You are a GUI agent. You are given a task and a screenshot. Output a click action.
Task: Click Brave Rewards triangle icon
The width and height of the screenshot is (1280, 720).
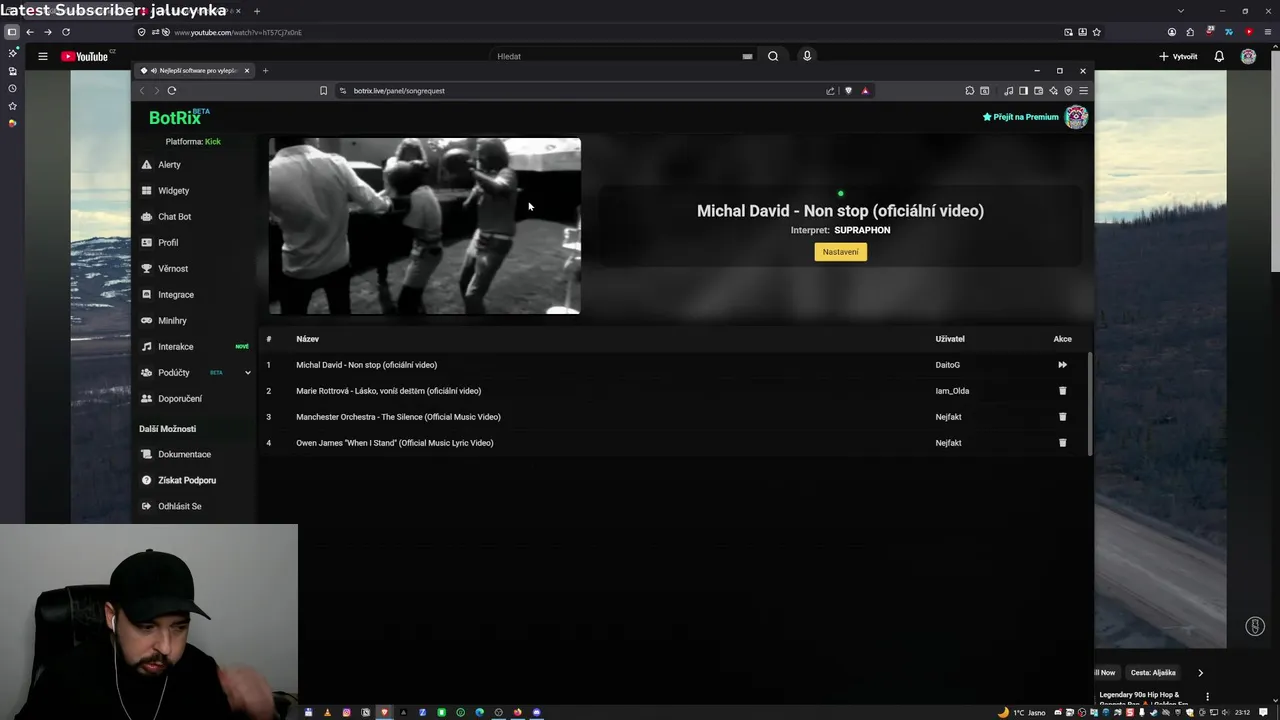pos(865,91)
